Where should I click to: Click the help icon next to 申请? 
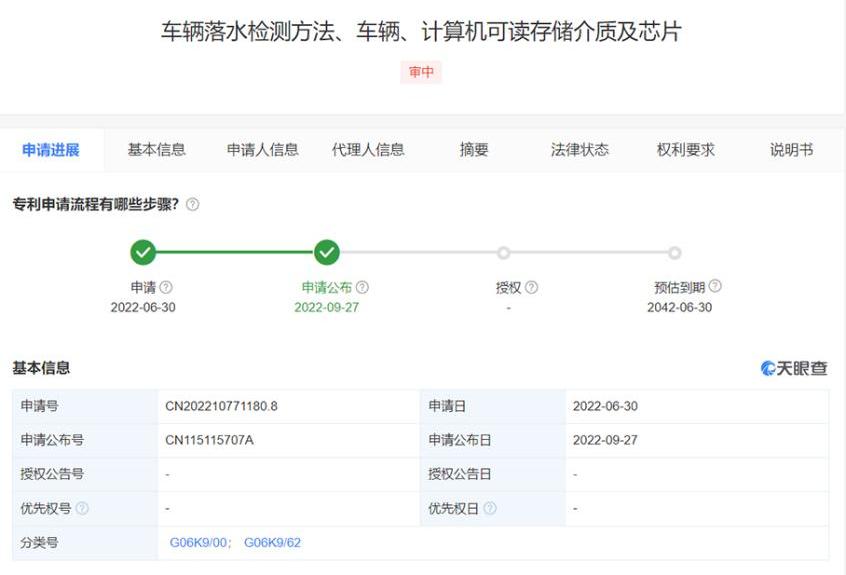[x=166, y=288]
